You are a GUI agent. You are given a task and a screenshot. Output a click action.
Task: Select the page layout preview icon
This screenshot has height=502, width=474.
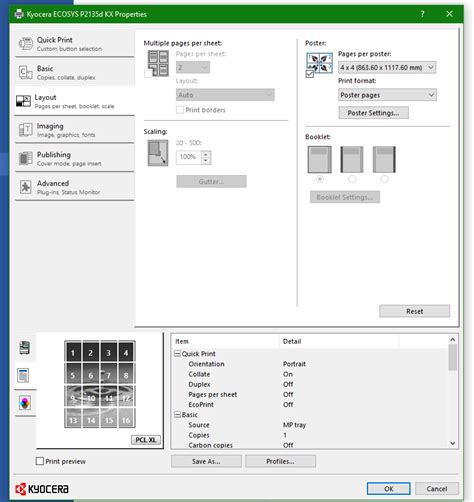[x=24, y=376]
